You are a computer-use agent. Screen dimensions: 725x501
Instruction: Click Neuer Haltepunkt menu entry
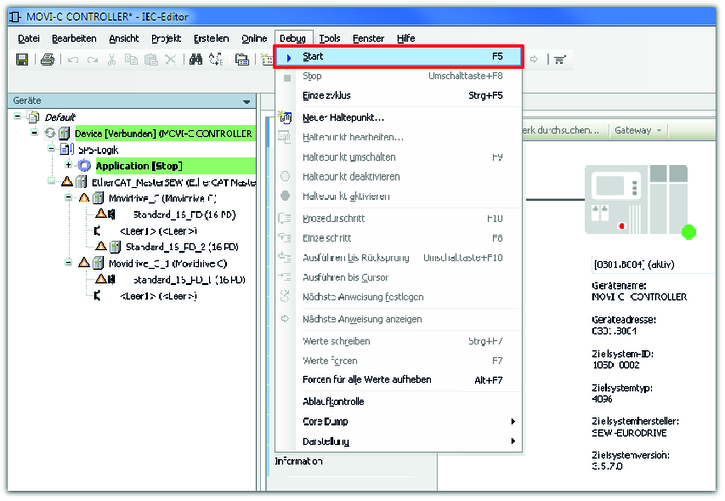(x=343, y=117)
